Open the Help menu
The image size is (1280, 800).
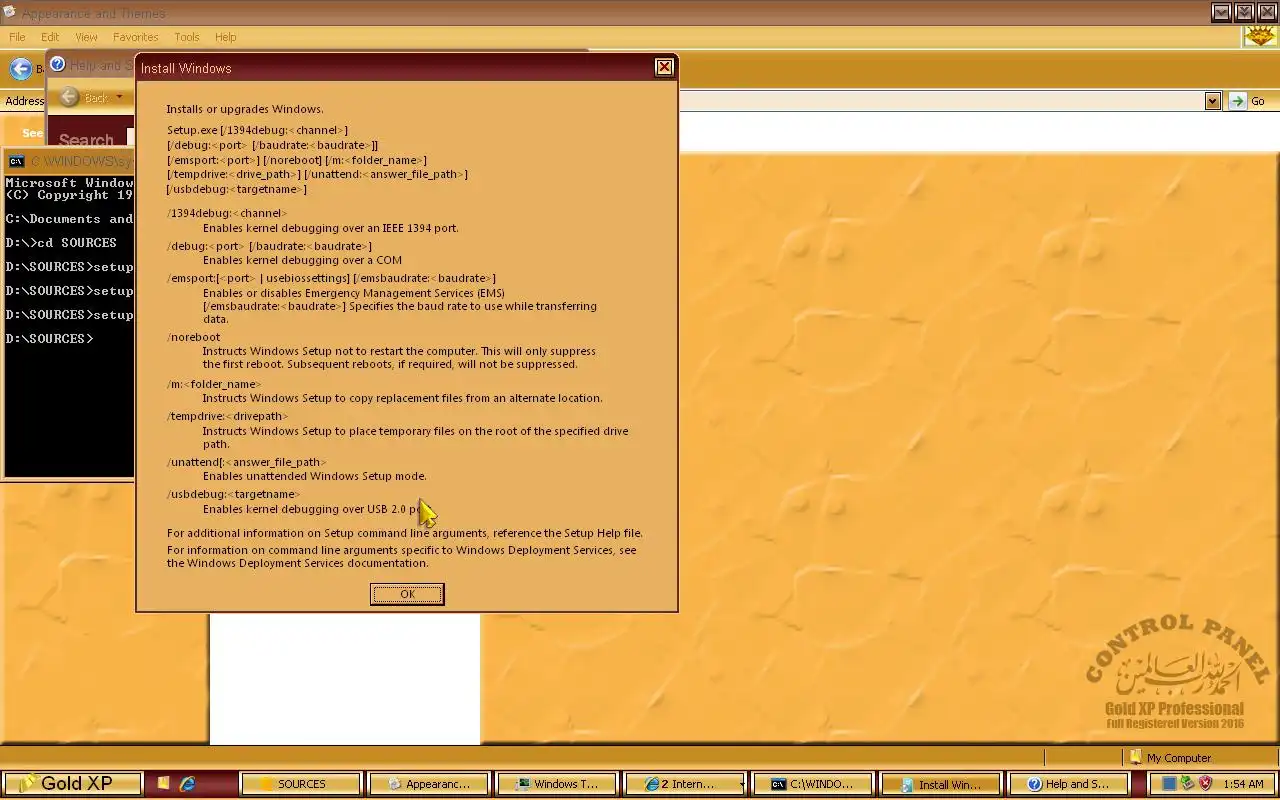[225, 37]
